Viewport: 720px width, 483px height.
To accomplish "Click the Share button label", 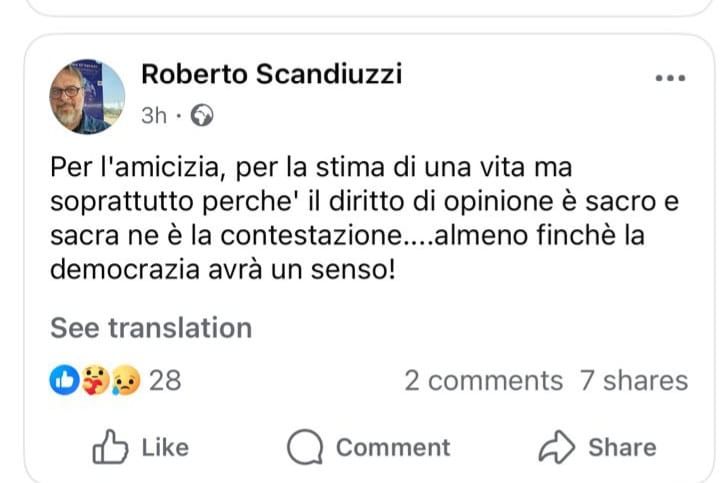I will click(622, 447).
